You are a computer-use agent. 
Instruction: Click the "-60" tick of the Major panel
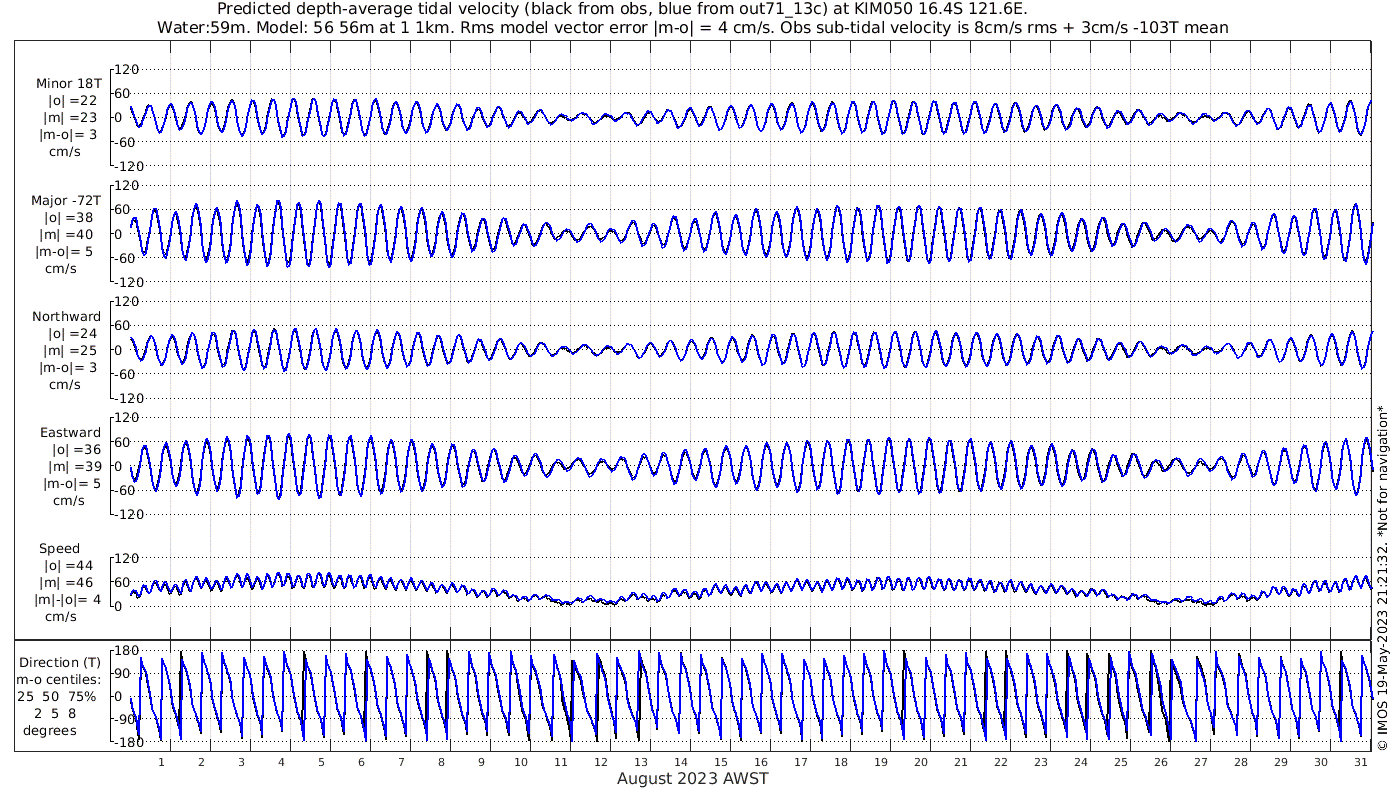126,257
